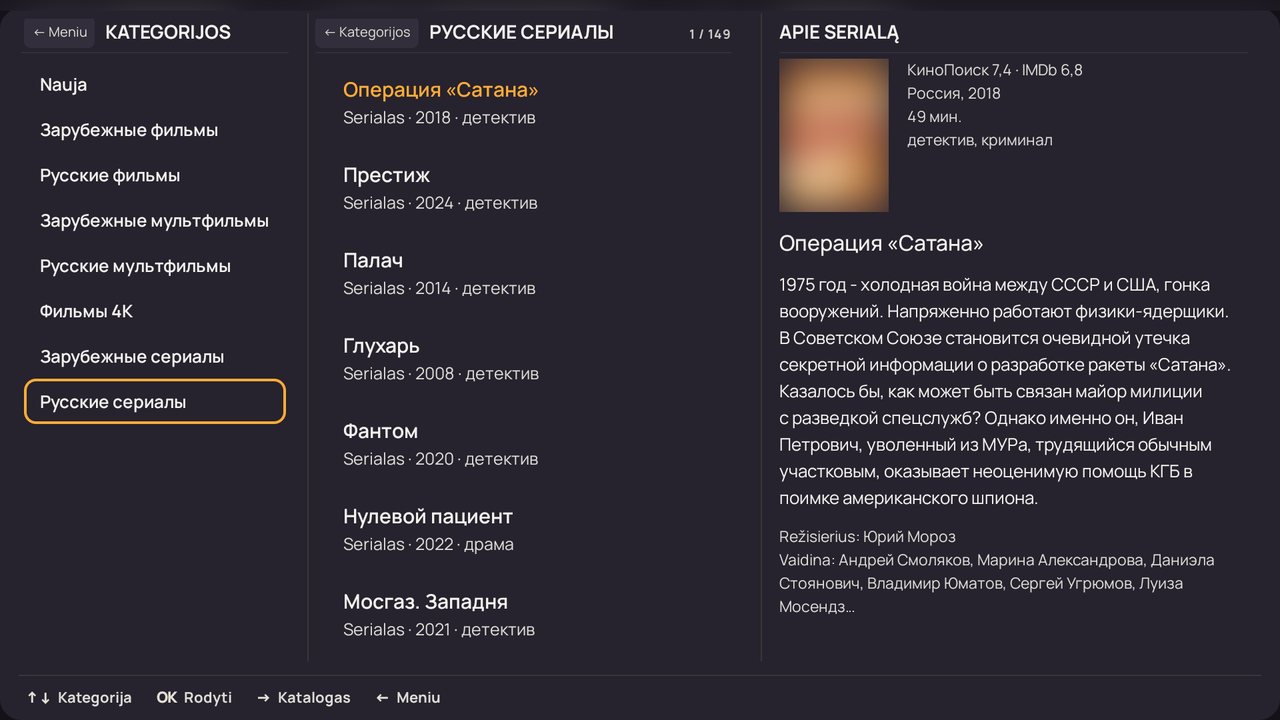
Task: Select the Фильмы 4K category
Action: tap(155, 311)
